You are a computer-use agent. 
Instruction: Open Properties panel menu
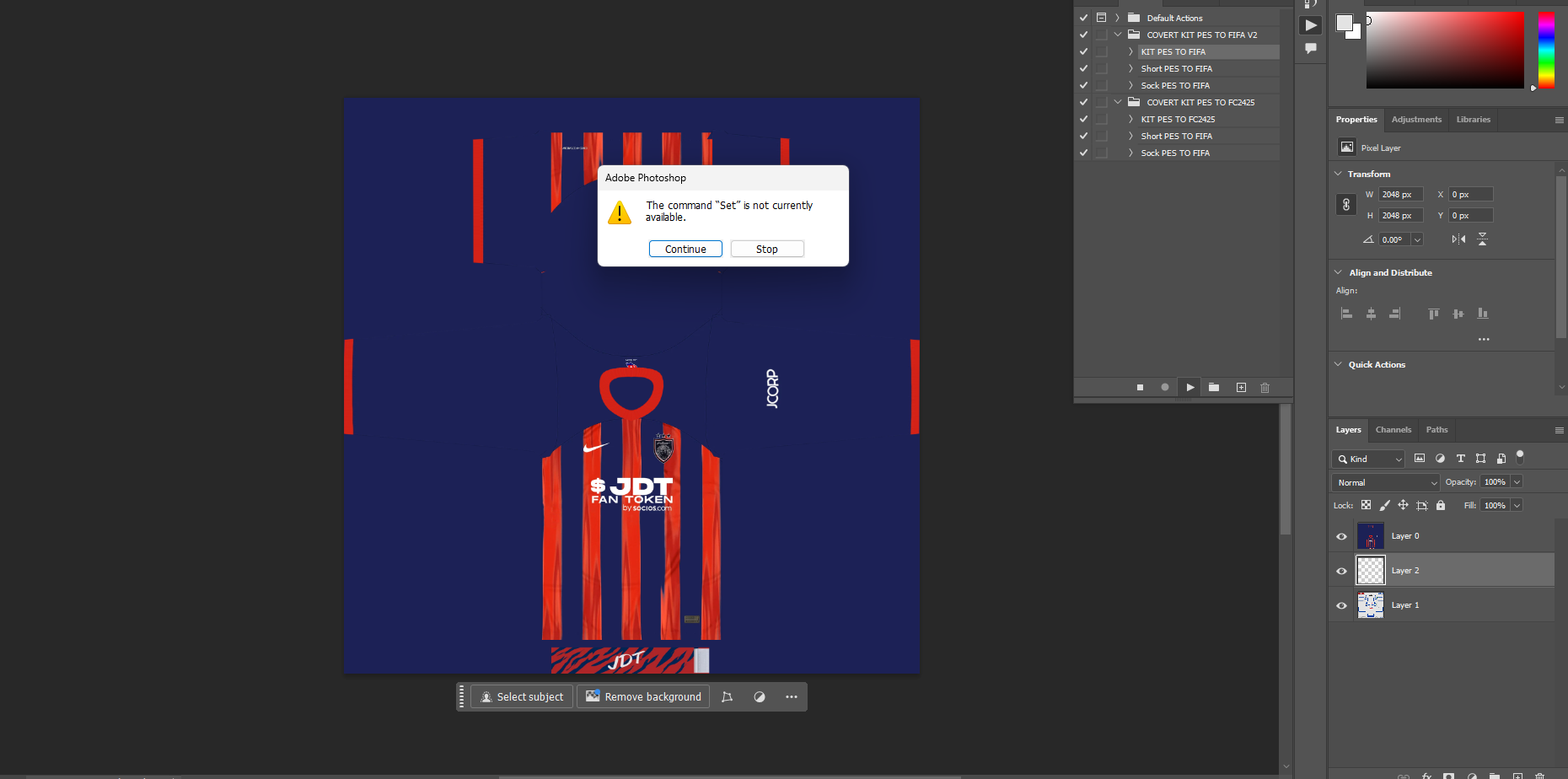pyautogui.click(x=1559, y=120)
